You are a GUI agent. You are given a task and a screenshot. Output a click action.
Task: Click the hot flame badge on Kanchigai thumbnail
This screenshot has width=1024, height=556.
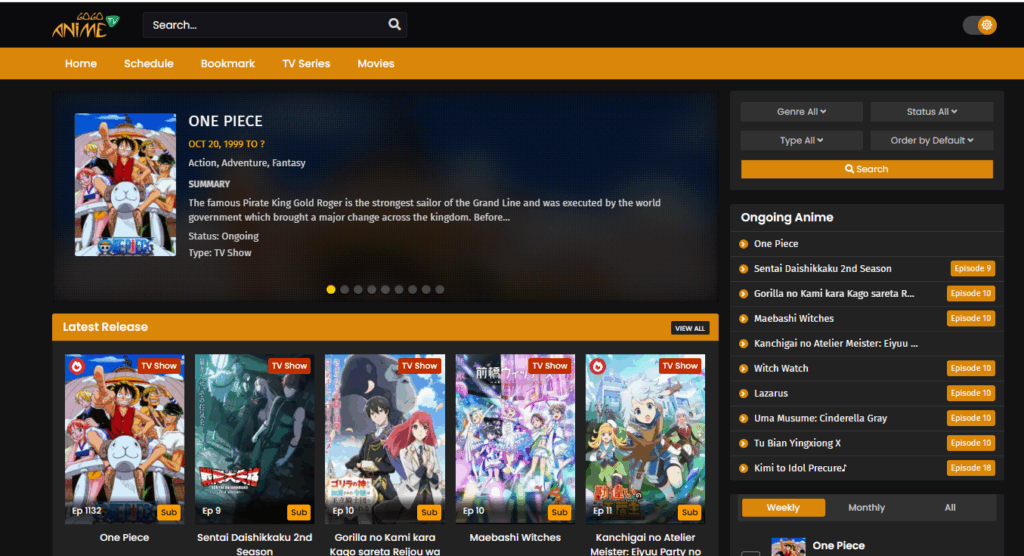tap(597, 366)
